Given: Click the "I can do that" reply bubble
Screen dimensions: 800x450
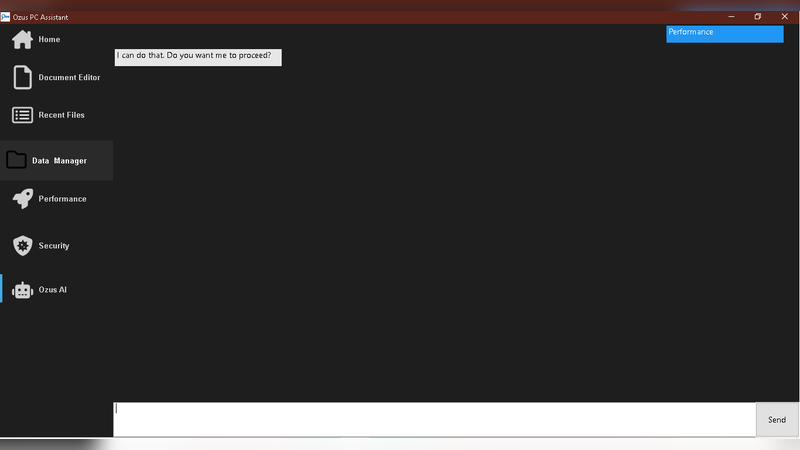Looking at the screenshot, I should 197,57.
